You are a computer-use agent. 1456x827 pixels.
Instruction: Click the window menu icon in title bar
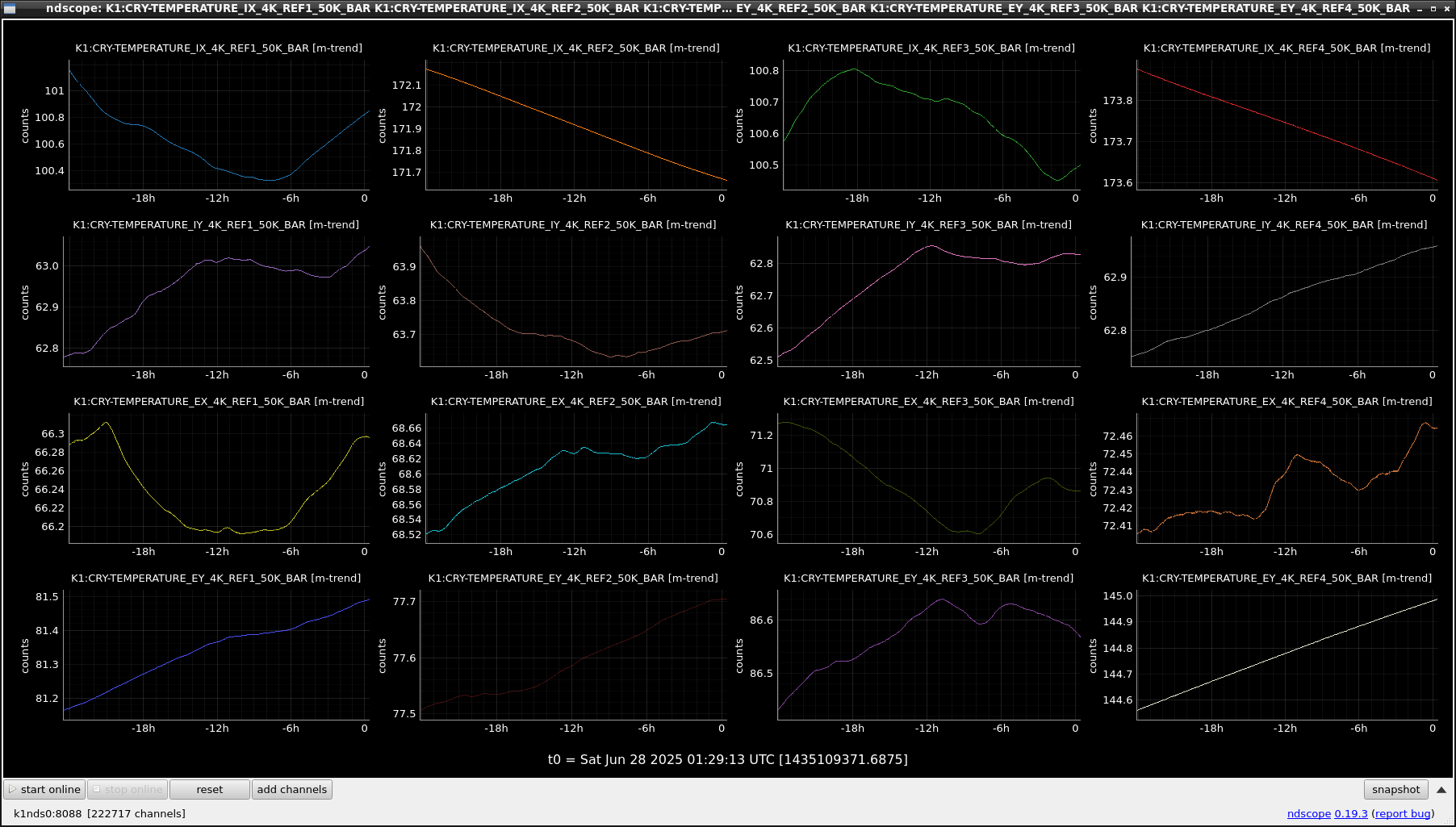click(x=10, y=8)
